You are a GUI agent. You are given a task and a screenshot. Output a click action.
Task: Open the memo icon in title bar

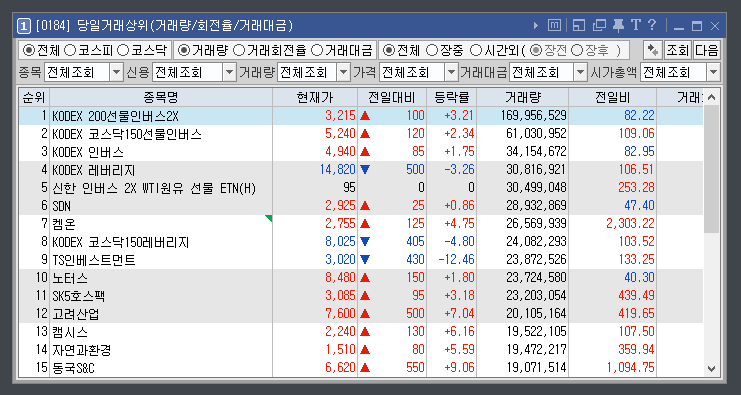point(554,26)
